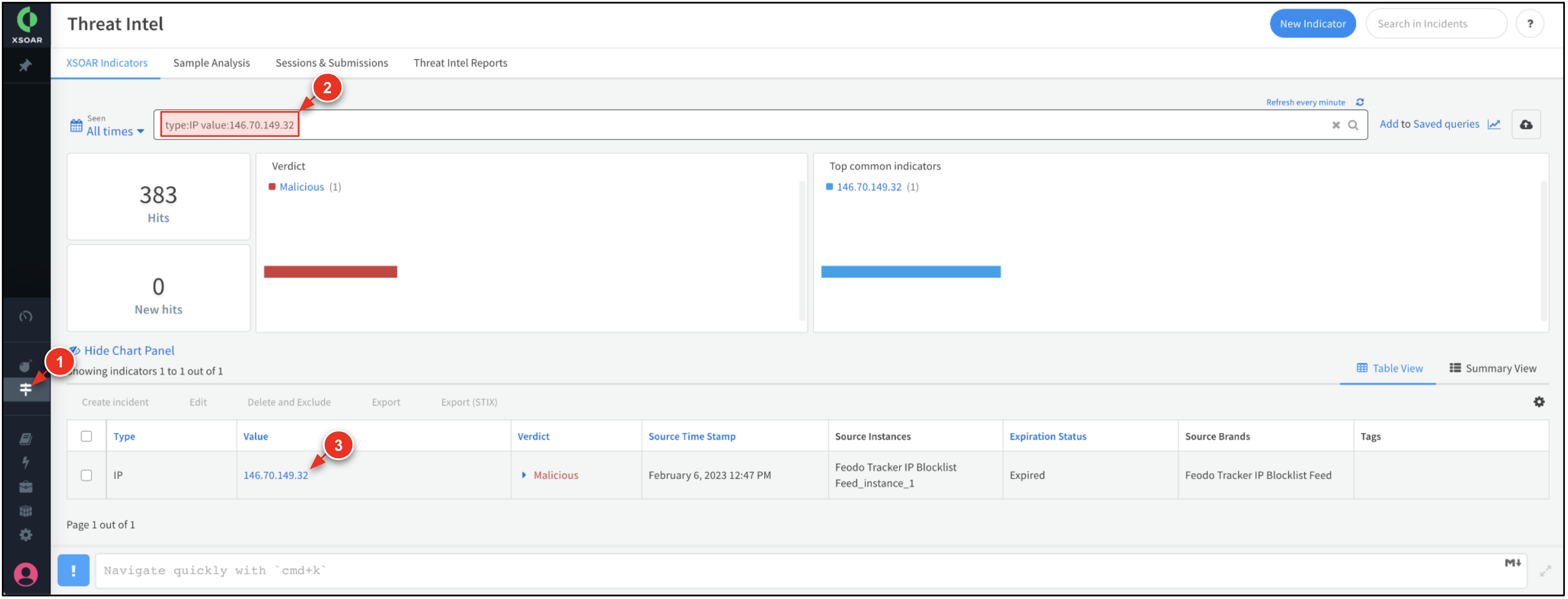Click the pin icon in sidebar
The image size is (1568, 599).
[x=26, y=65]
